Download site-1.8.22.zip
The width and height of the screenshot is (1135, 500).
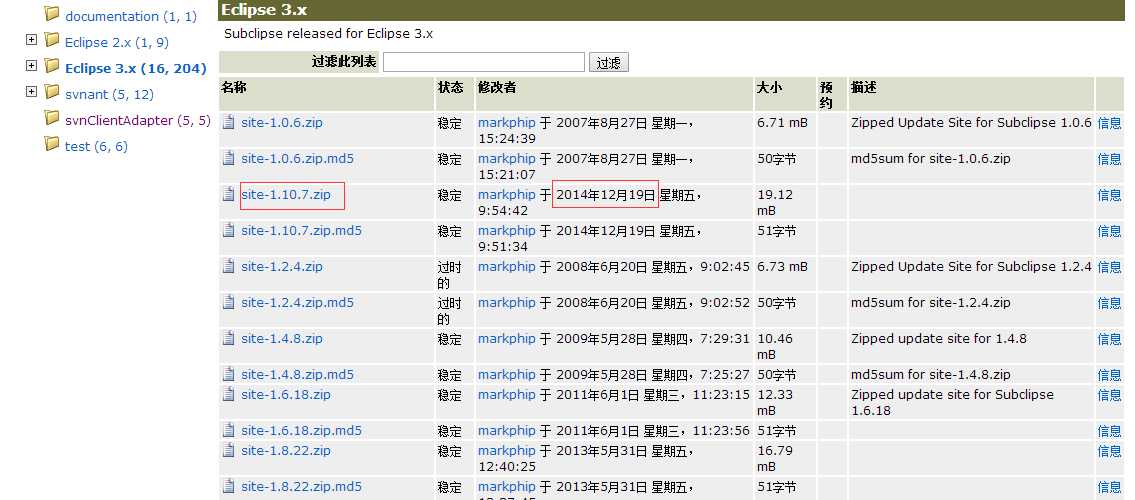[x=286, y=451]
